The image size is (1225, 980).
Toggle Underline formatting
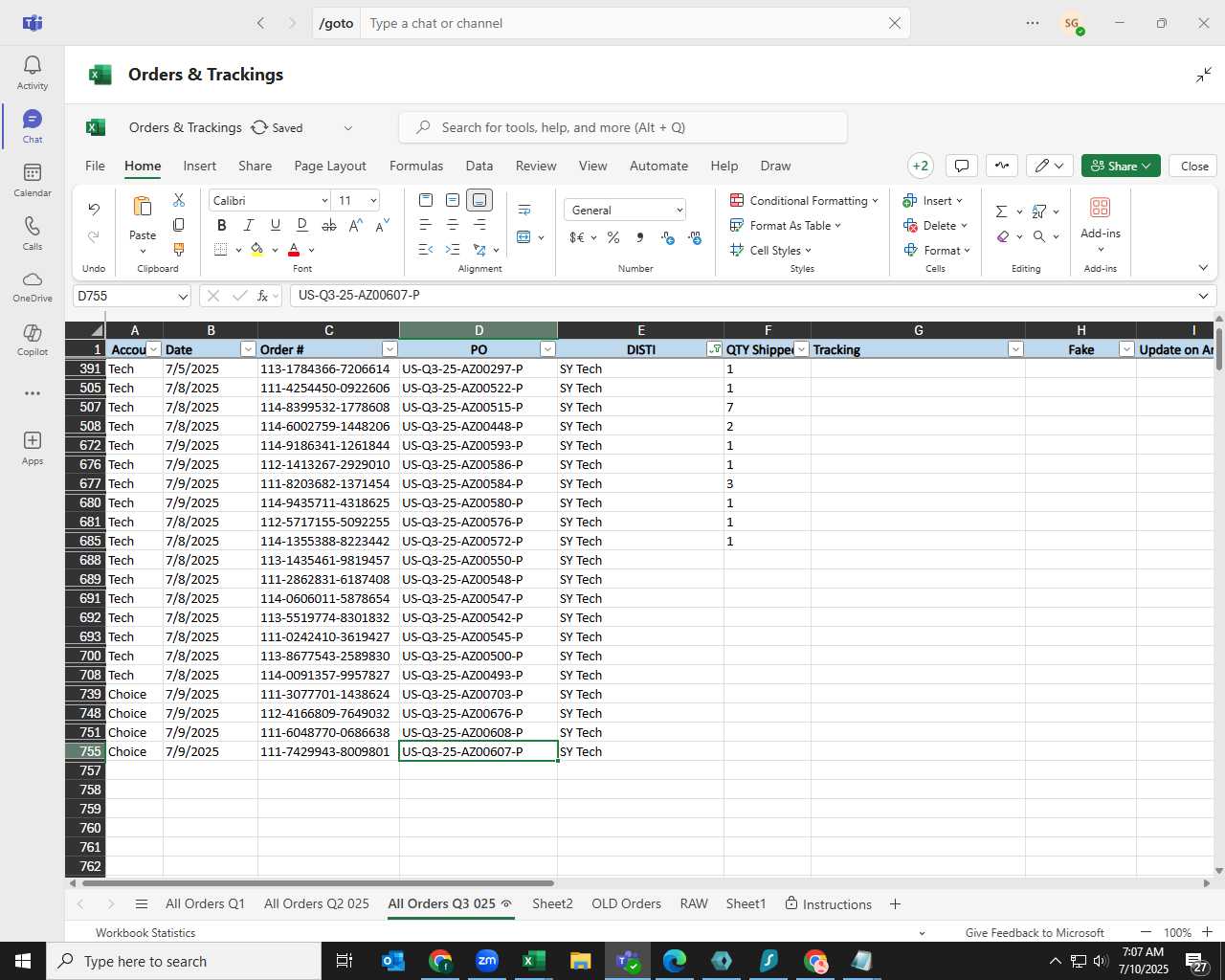point(276,226)
